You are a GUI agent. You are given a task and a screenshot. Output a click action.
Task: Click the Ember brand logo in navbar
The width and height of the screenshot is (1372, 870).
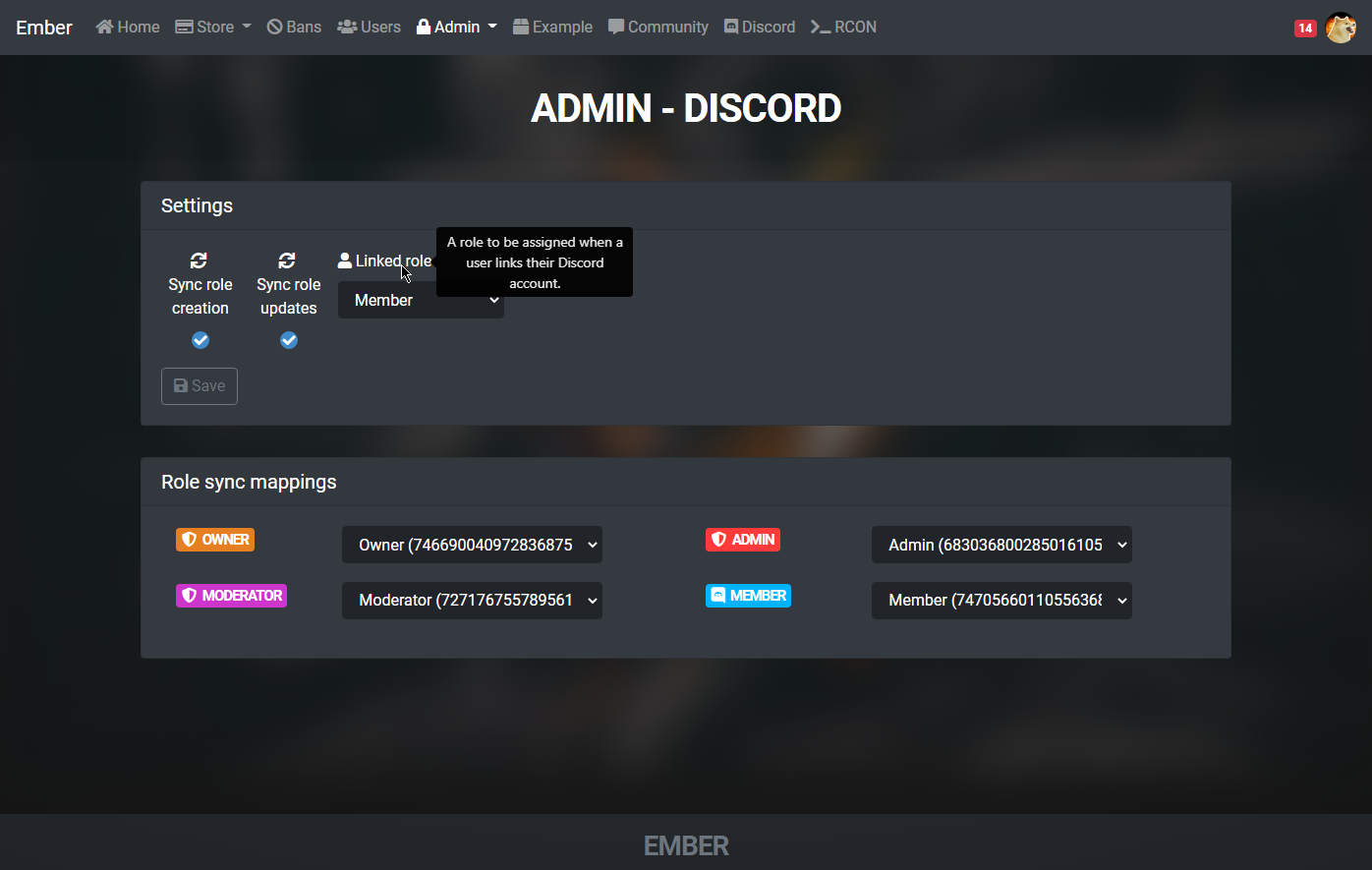click(x=44, y=28)
